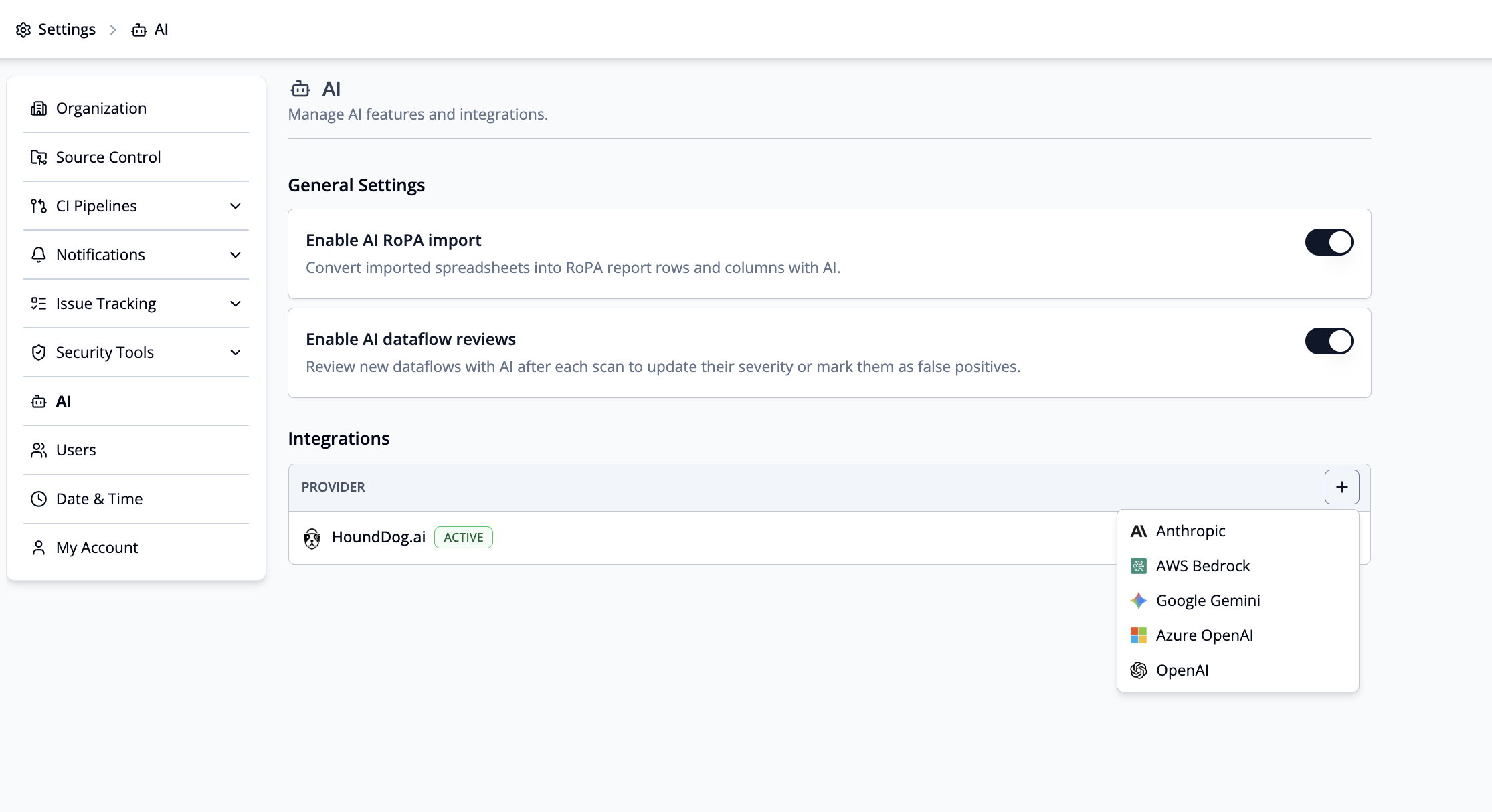Select the AI sidebar item

(136, 401)
